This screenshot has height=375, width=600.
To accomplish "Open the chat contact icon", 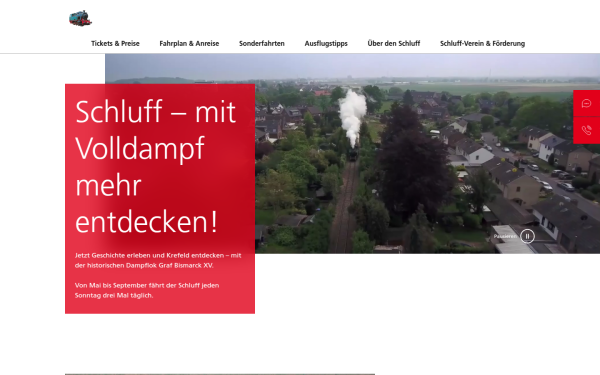I will (x=586, y=104).
